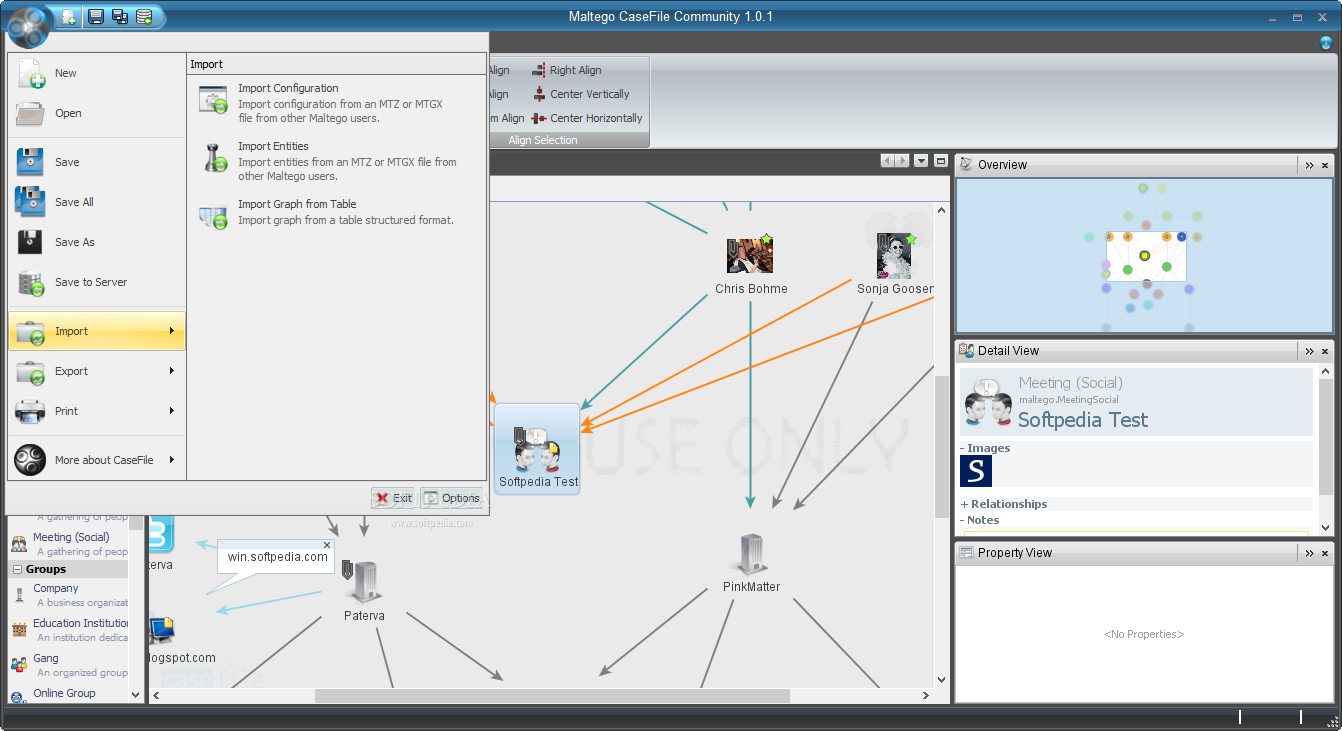The image size is (1342, 731).
Task: Click the New graph quick-access toolbar icon
Action: coord(68,16)
